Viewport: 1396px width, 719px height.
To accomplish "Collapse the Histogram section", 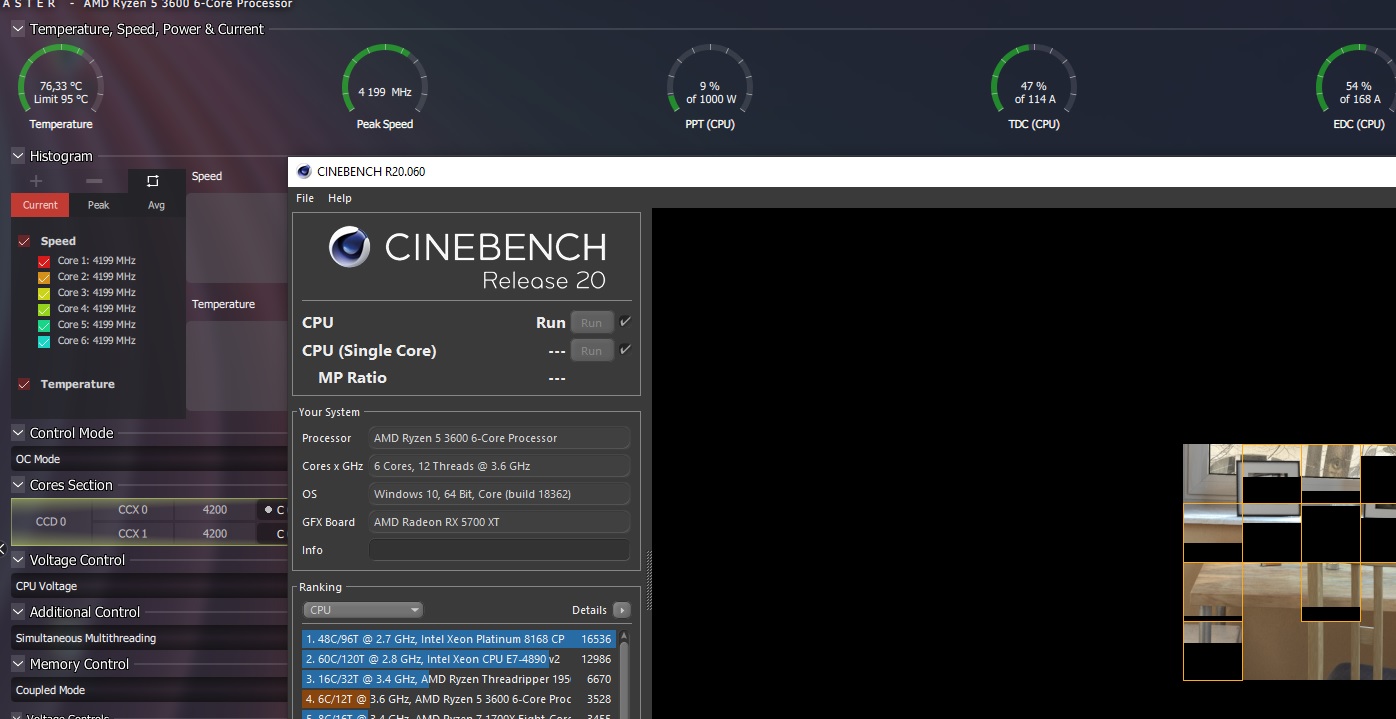I will 18,156.
